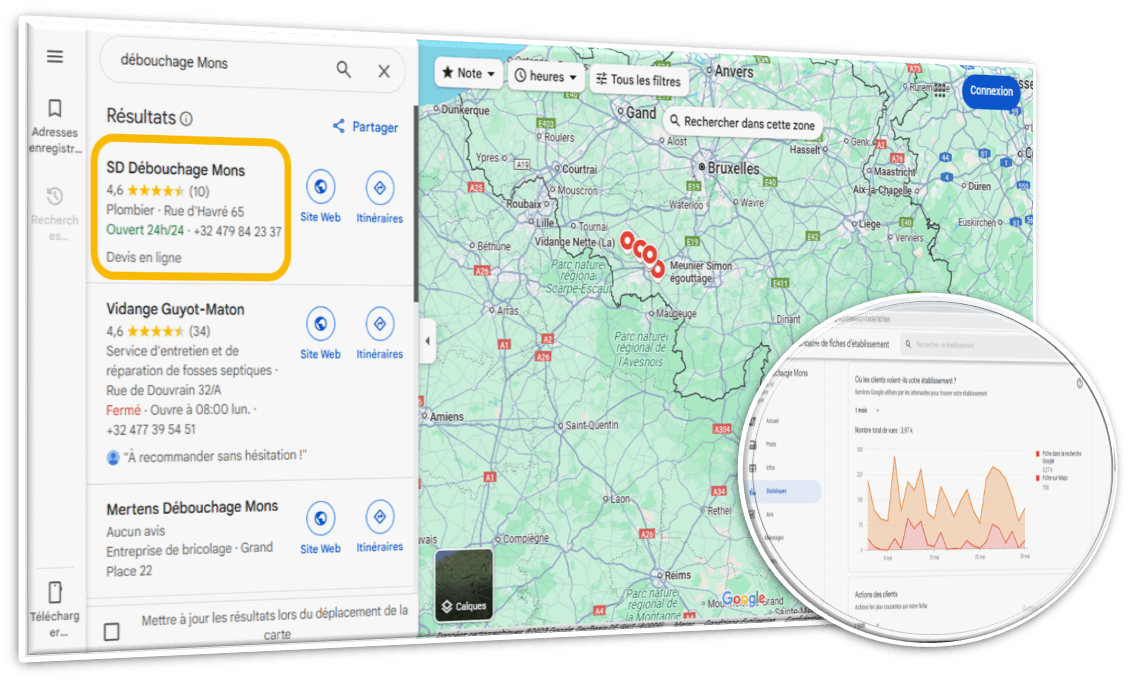Select Messages in business profile menu
The image size is (1130, 683).
point(774,538)
